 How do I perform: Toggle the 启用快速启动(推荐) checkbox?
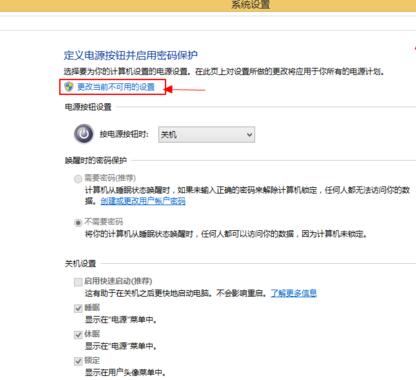click(x=78, y=282)
